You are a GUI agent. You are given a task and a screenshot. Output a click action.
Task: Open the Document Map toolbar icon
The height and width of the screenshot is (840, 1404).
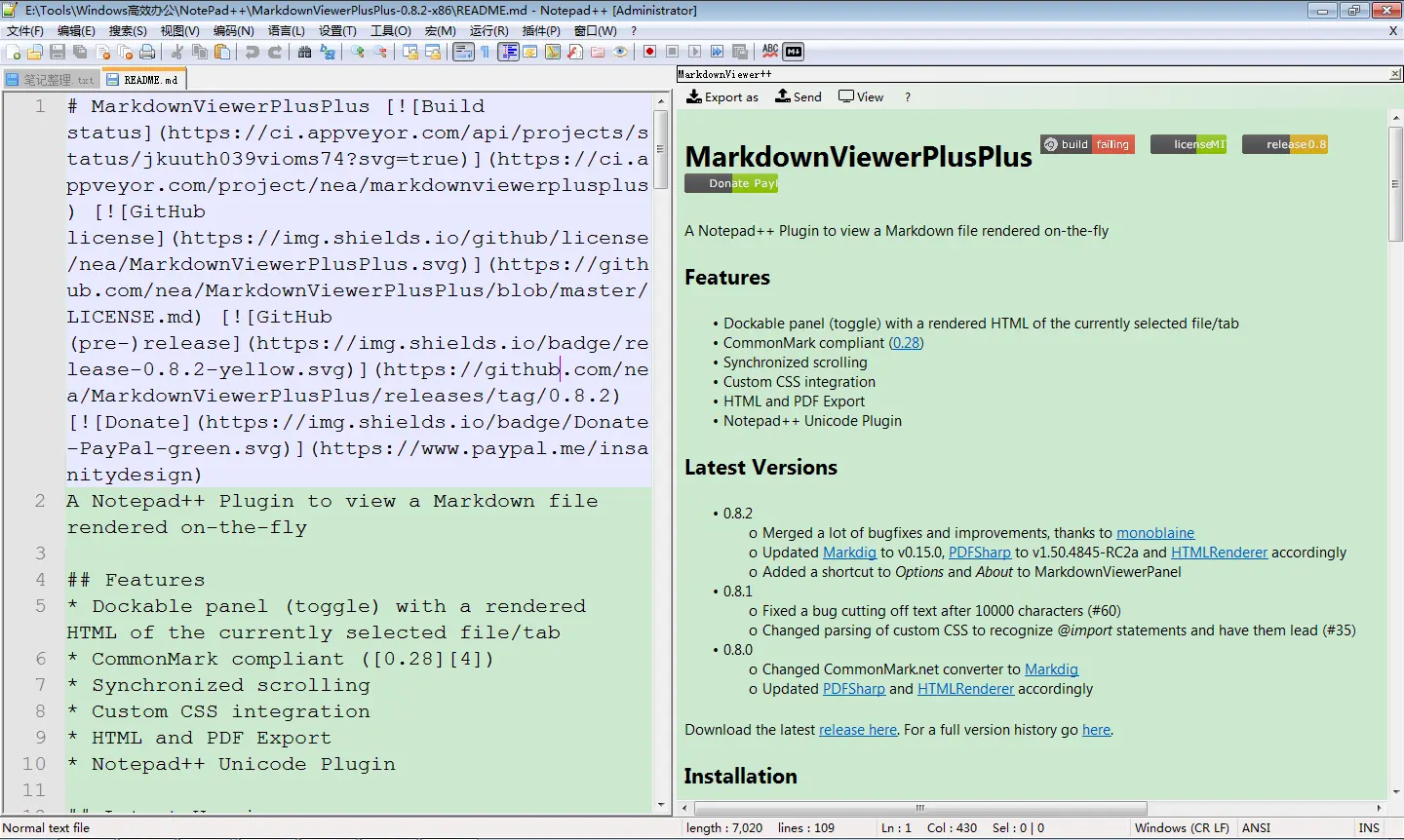pyautogui.click(x=553, y=52)
